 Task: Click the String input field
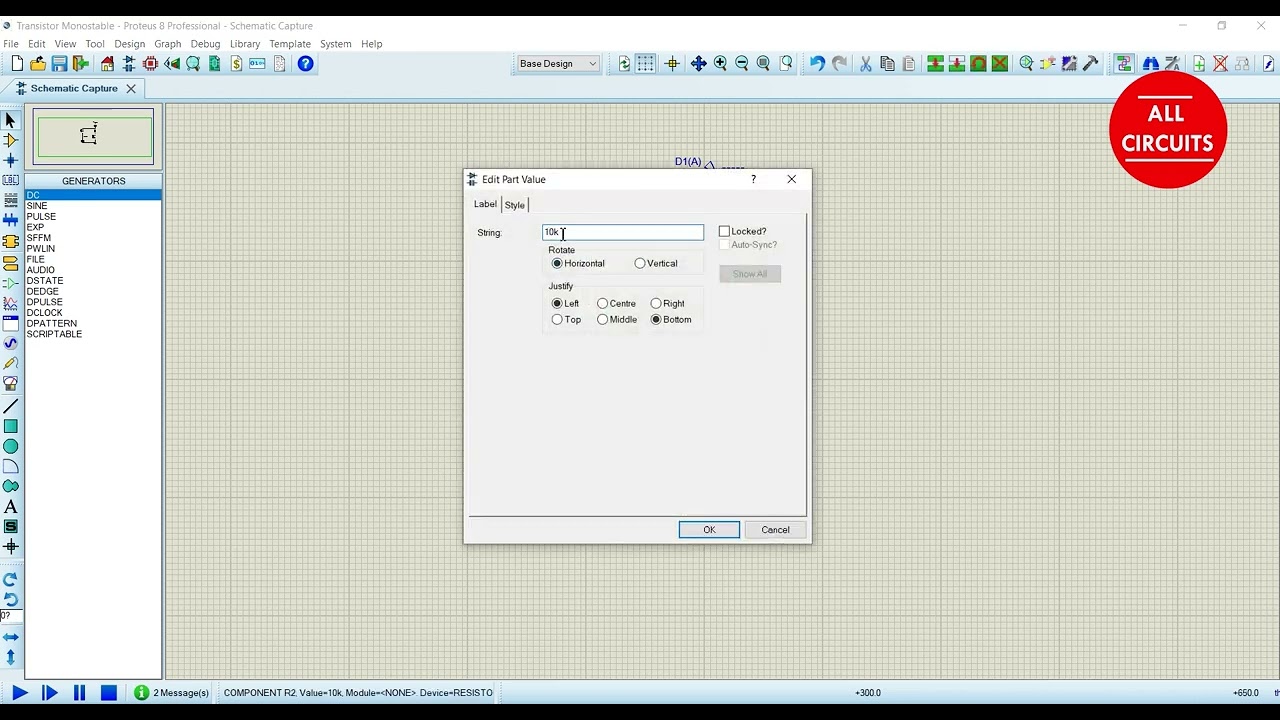[623, 232]
